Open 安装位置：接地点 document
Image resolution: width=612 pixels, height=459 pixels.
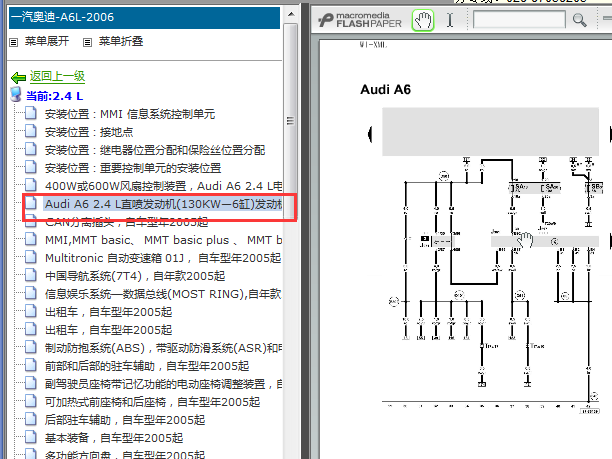tap(89, 132)
